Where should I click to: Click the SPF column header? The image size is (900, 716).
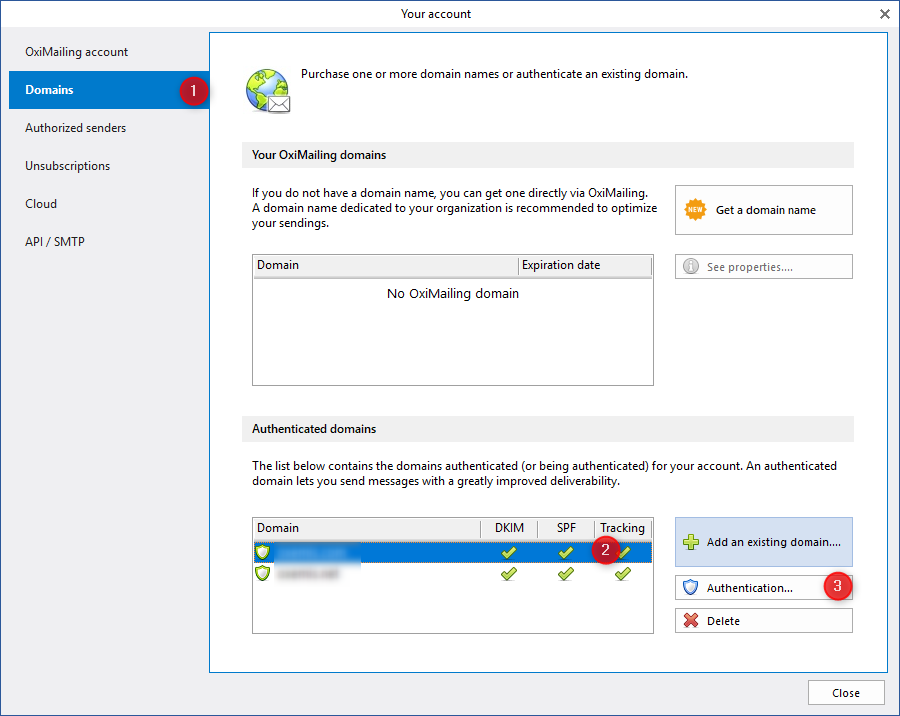click(x=566, y=528)
